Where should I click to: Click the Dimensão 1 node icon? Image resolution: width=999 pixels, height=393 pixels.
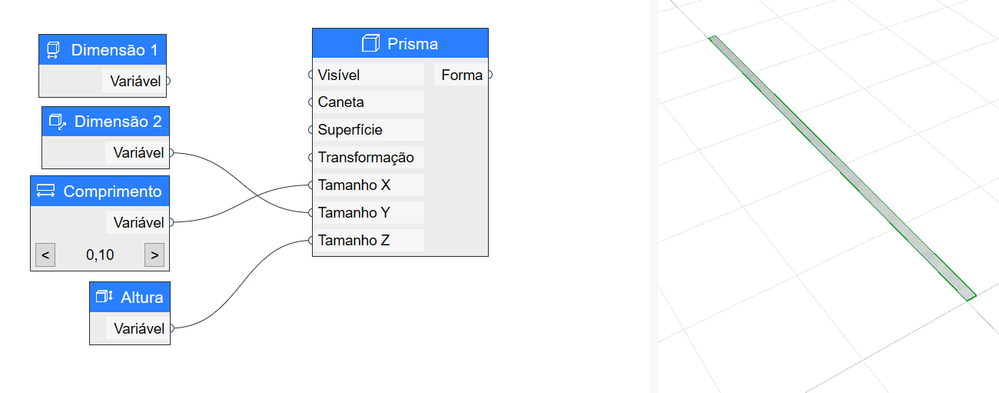(54, 50)
